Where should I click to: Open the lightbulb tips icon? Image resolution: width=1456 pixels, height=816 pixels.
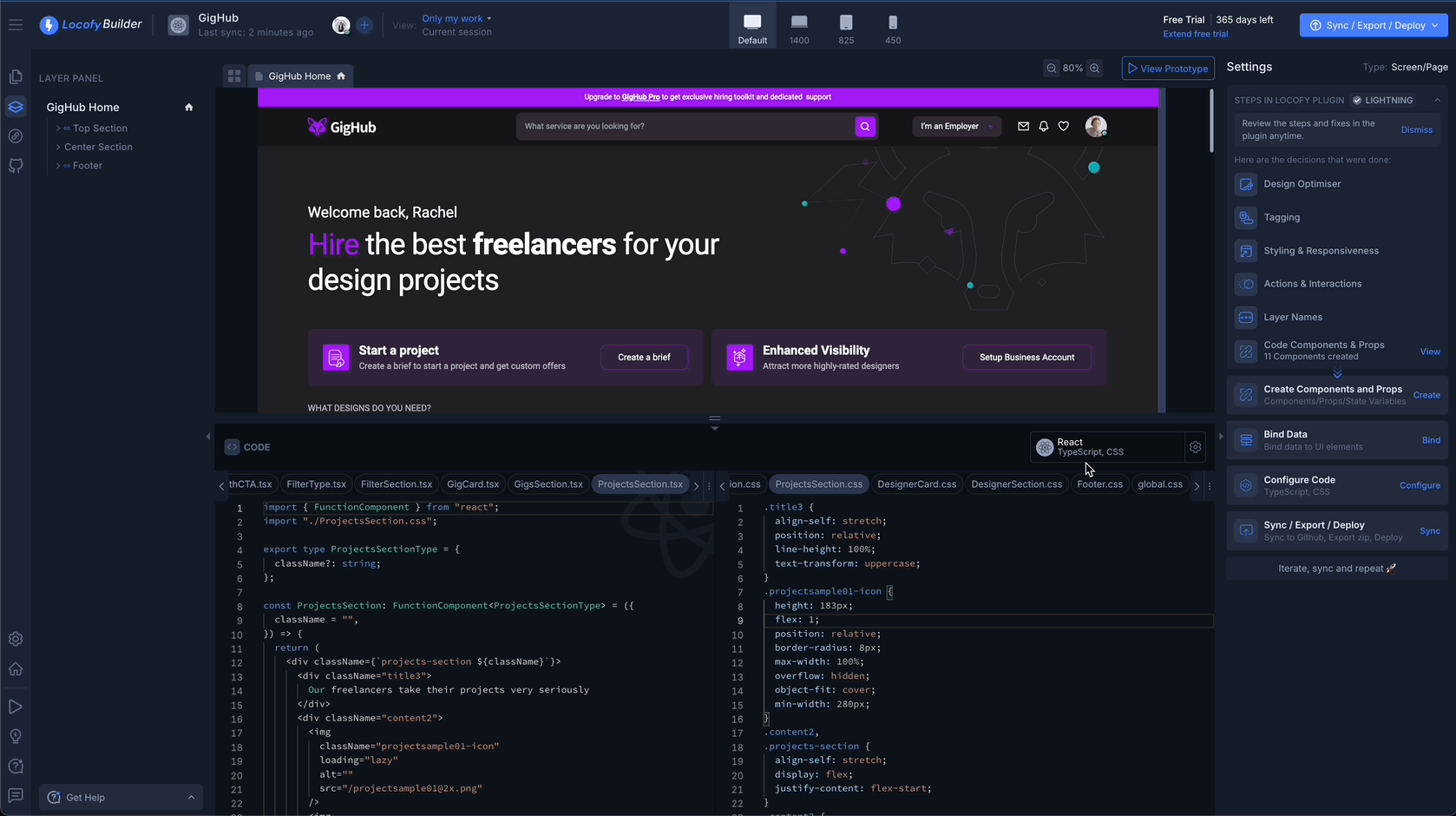[x=16, y=736]
